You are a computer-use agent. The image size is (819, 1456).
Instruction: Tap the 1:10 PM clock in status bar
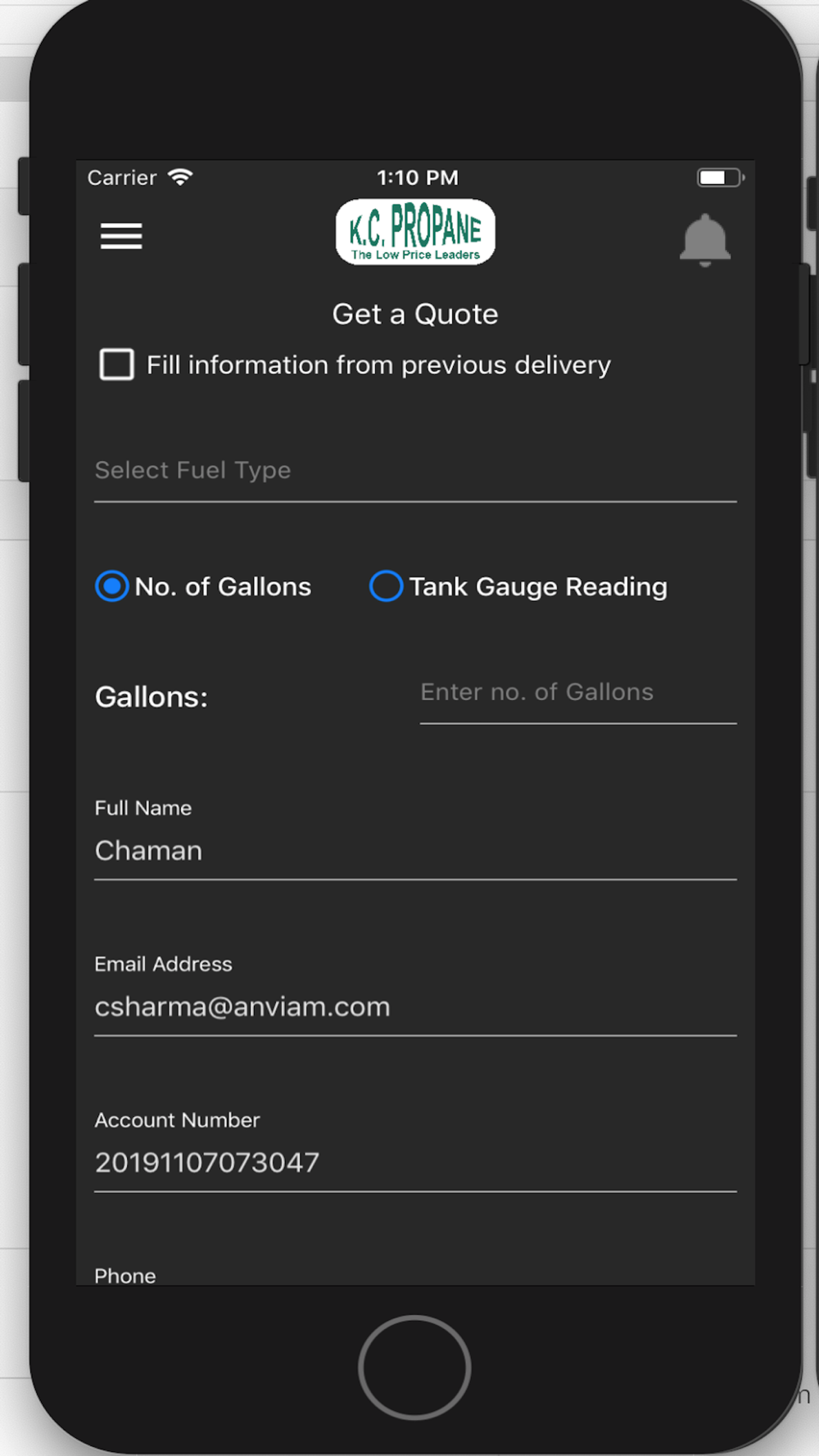[x=418, y=178]
